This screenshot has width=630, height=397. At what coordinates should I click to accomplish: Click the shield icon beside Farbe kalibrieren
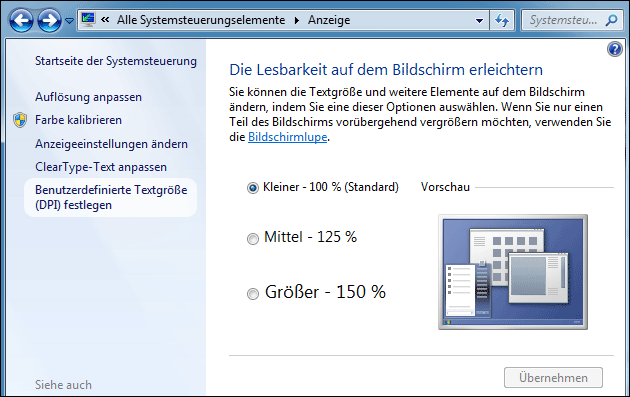pyautogui.click(x=20, y=120)
